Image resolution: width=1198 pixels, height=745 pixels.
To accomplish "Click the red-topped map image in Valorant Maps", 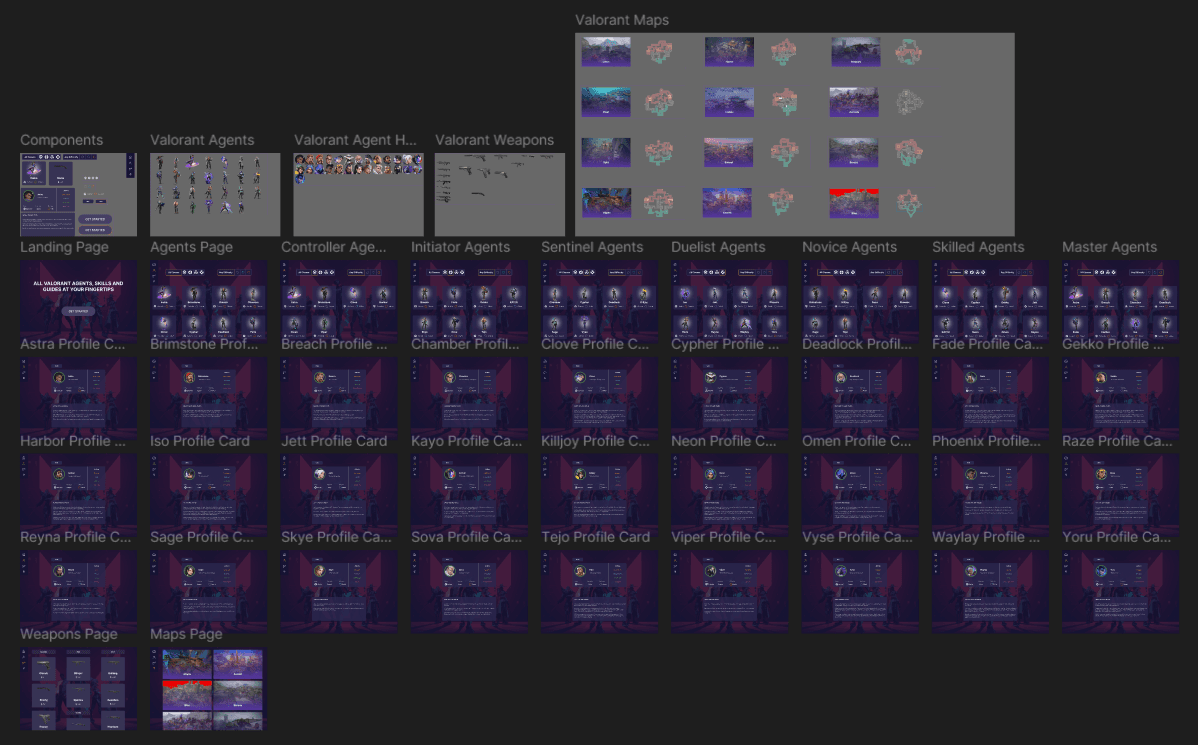I will click(x=853, y=203).
